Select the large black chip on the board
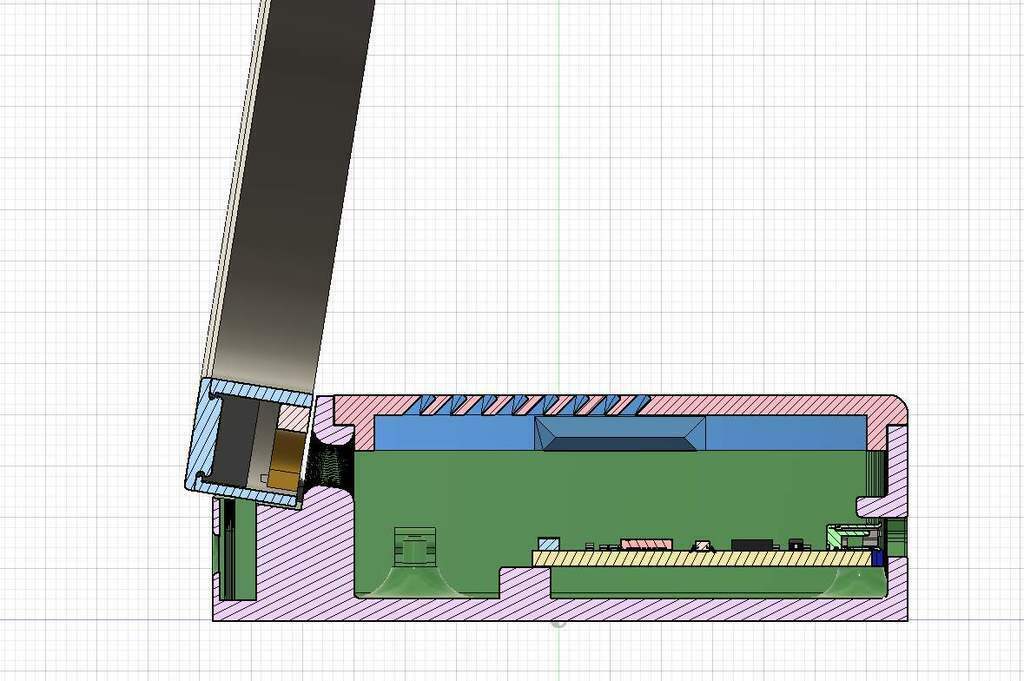The width and height of the screenshot is (1024, 681). point(752,545)
